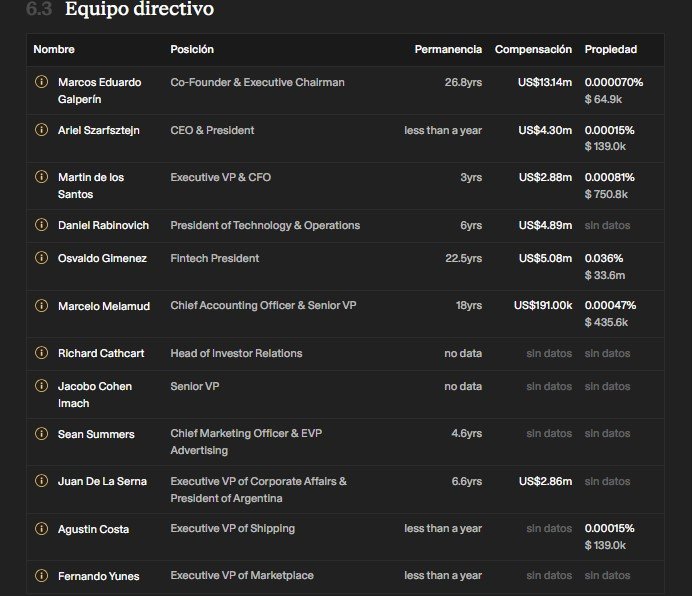Select the name Fernando Yunes
Image resolution: width=692 pixels, height=596 pixels.
(98, 576)
